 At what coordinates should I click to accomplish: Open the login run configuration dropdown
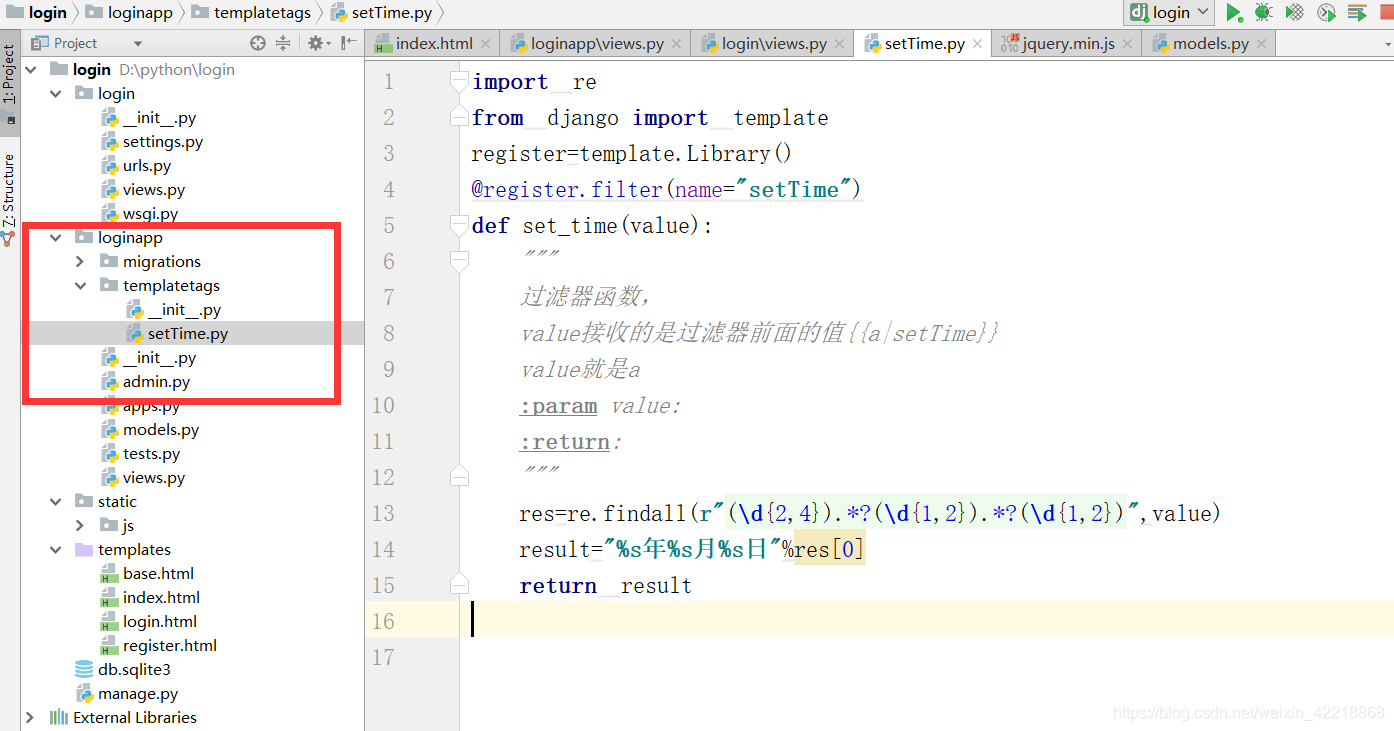tap(1169, 13)
